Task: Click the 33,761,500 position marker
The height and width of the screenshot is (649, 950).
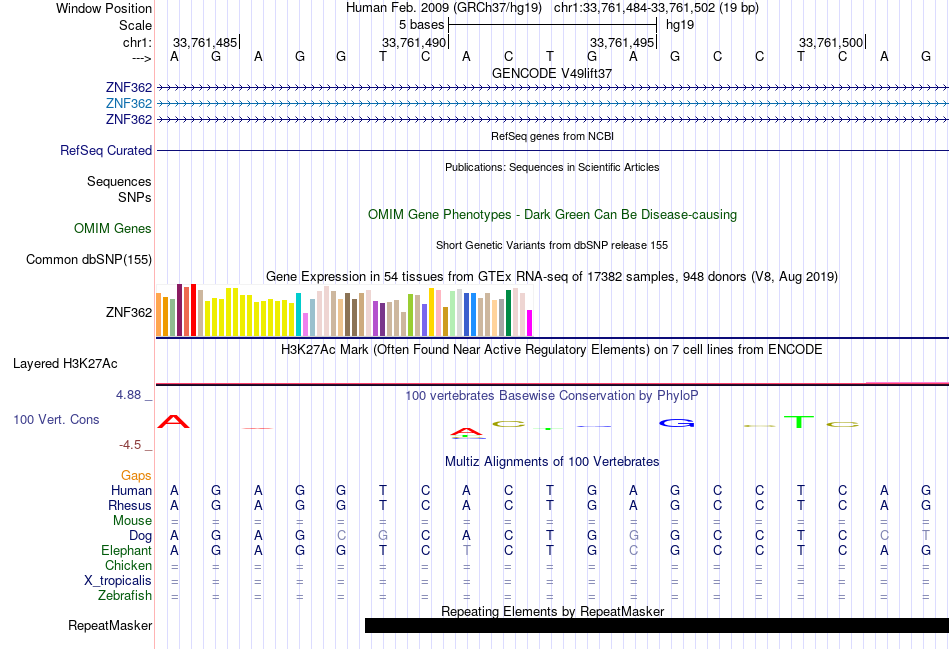Action: 831,42
